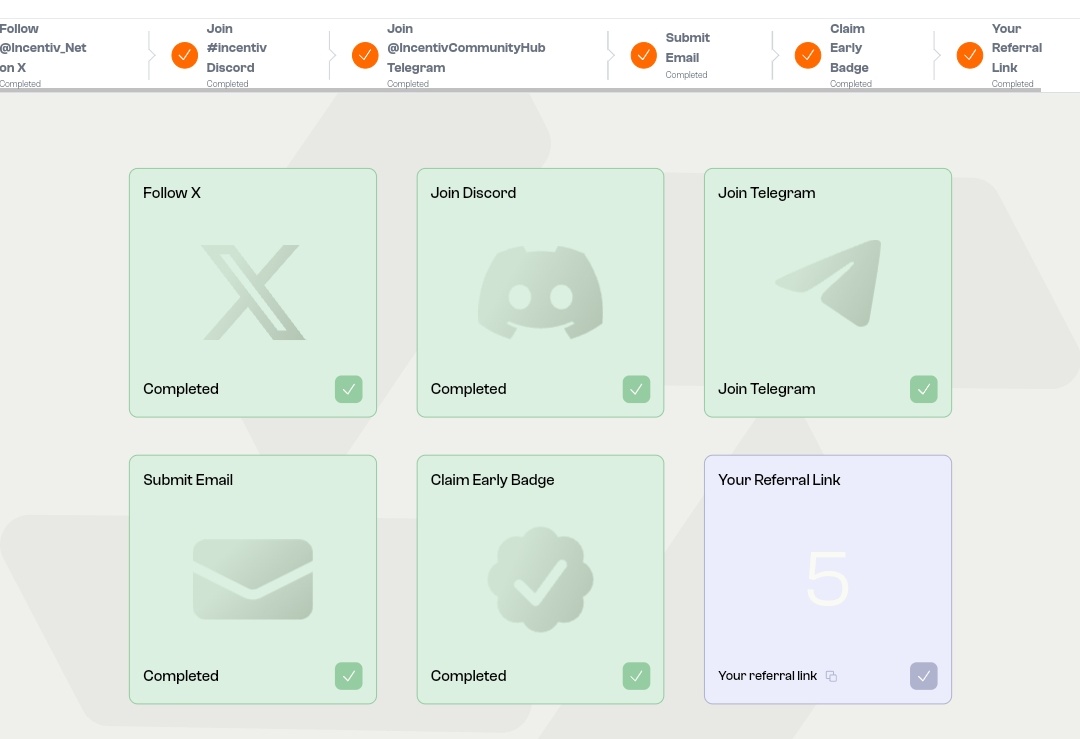Select the Discord logo icon
Image resolution: width=1080 pixels, height=739 pixels.
tap(540, 291)
